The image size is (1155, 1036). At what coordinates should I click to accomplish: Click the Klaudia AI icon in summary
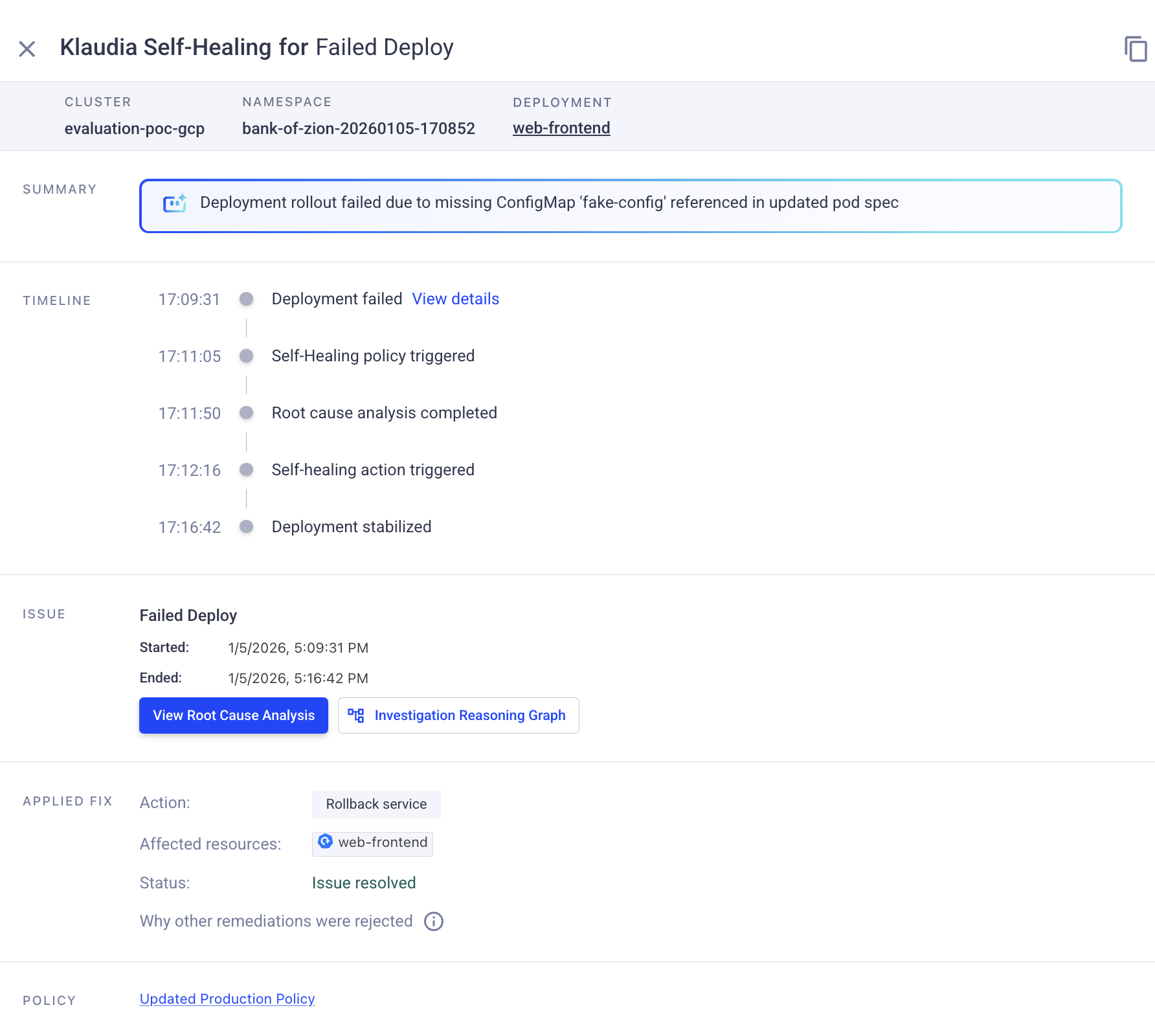click(174, 203)
